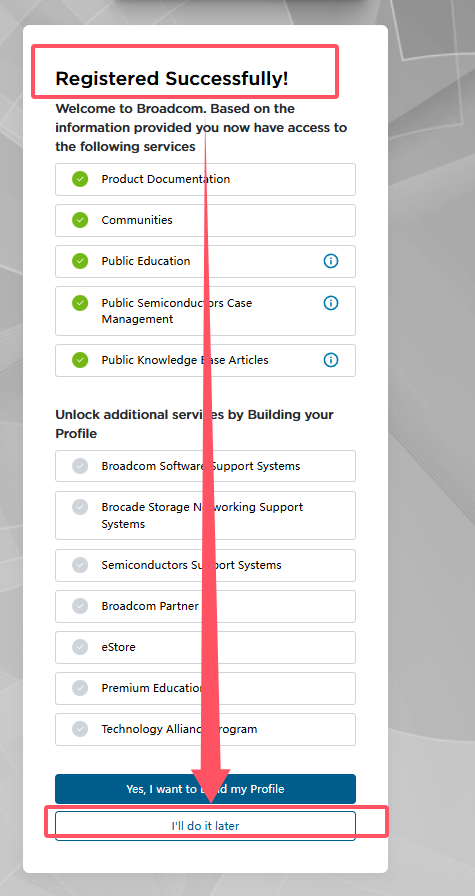Select the Product Documentation service row
This screenshot has width=475, height=896.
[205, 179]
